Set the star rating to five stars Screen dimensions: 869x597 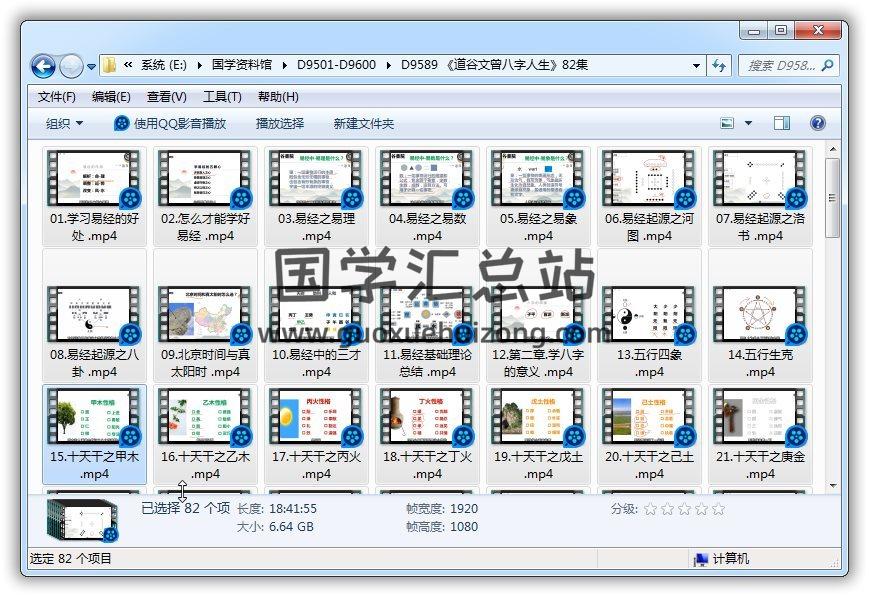pyautogui.click(x=717, y=509)
